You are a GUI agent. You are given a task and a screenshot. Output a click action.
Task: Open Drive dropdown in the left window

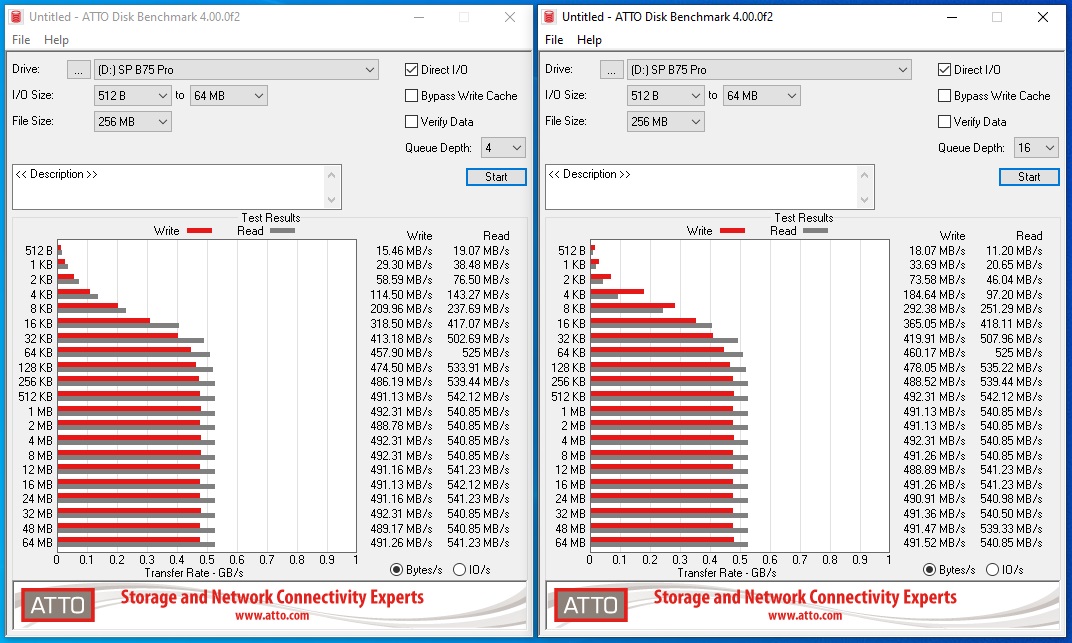coord(236,70)
